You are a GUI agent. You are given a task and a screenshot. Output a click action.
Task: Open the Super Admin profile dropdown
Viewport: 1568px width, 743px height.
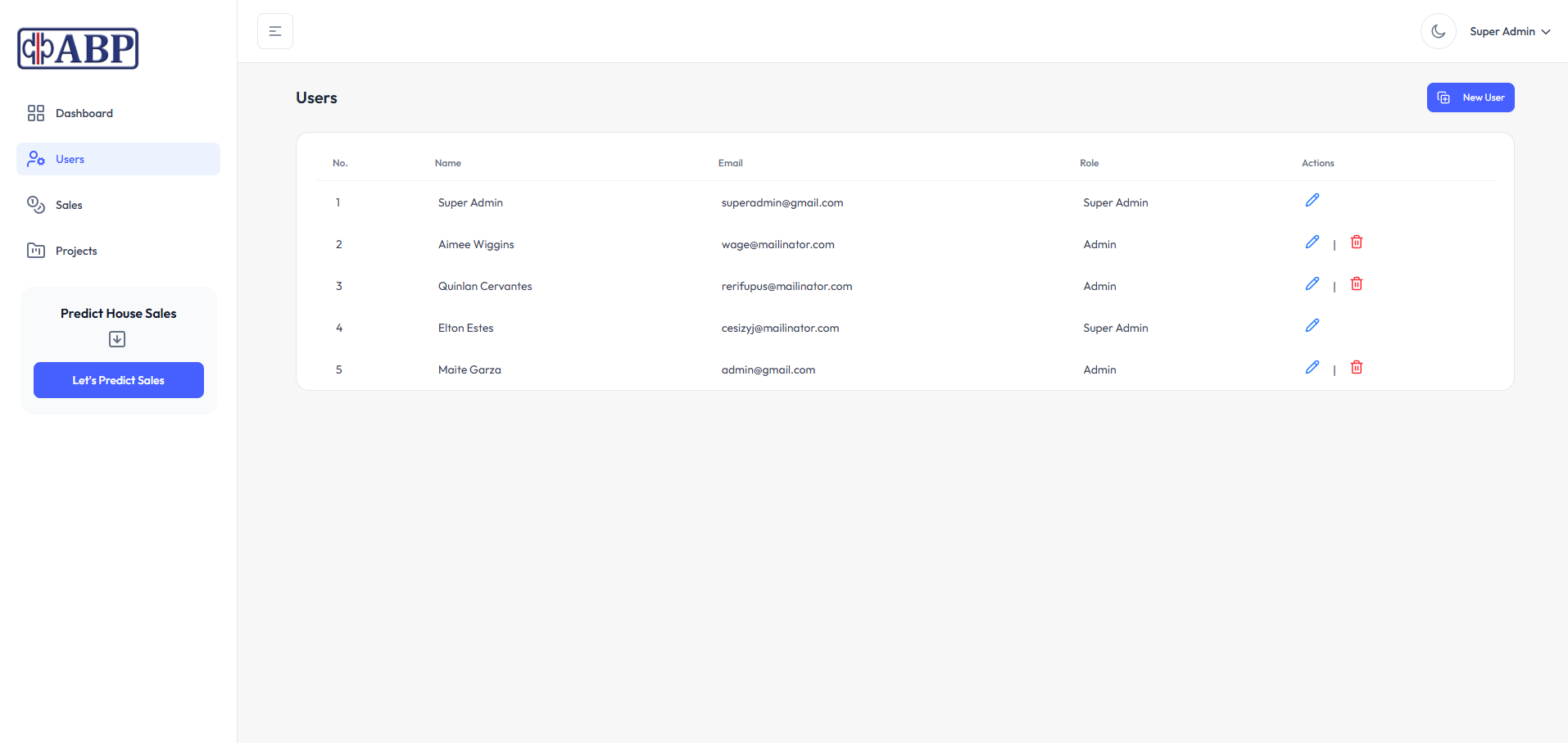tap(1509, 31)
